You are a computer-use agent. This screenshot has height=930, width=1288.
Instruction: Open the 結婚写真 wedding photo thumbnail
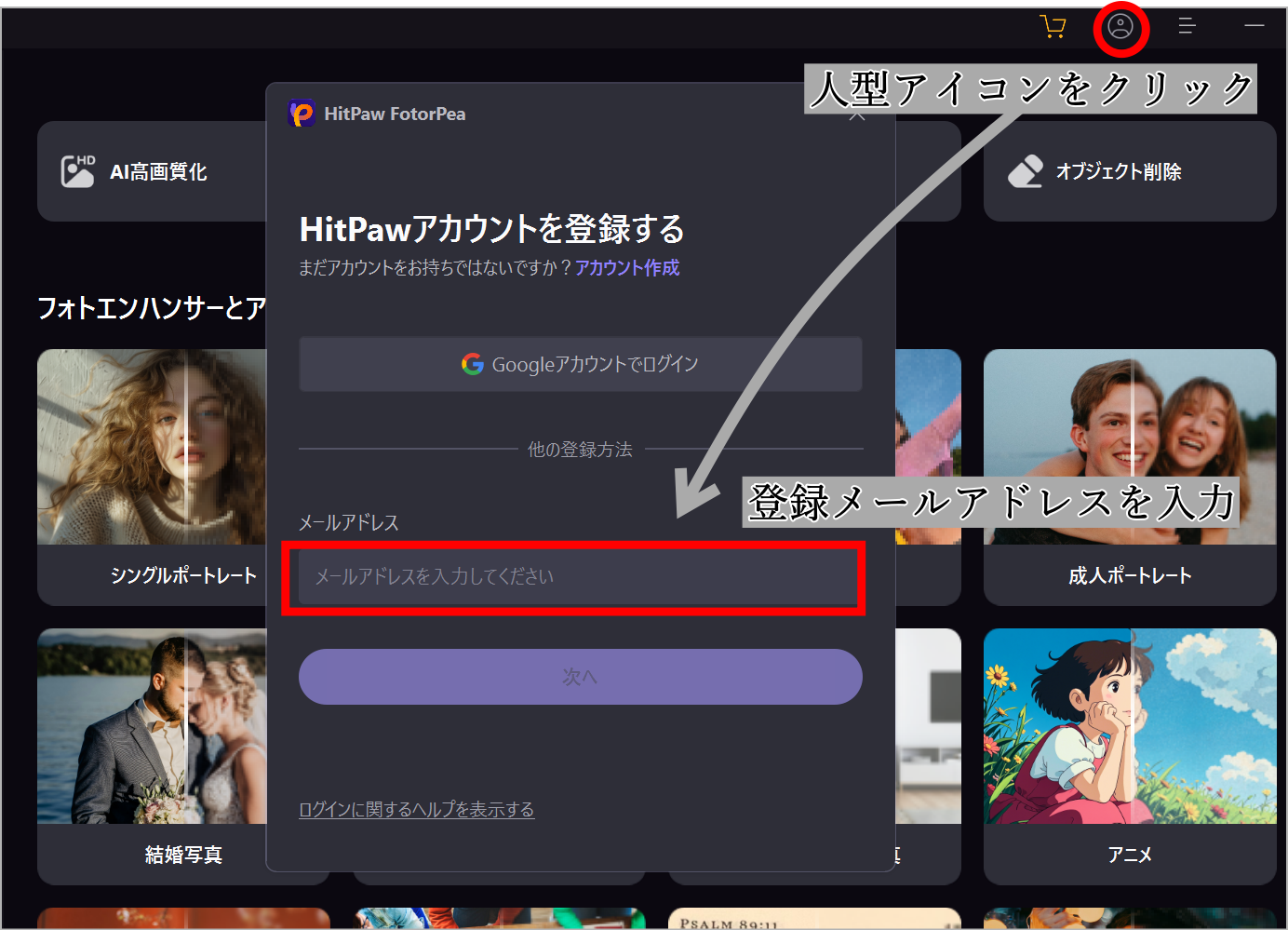point(151,726)
